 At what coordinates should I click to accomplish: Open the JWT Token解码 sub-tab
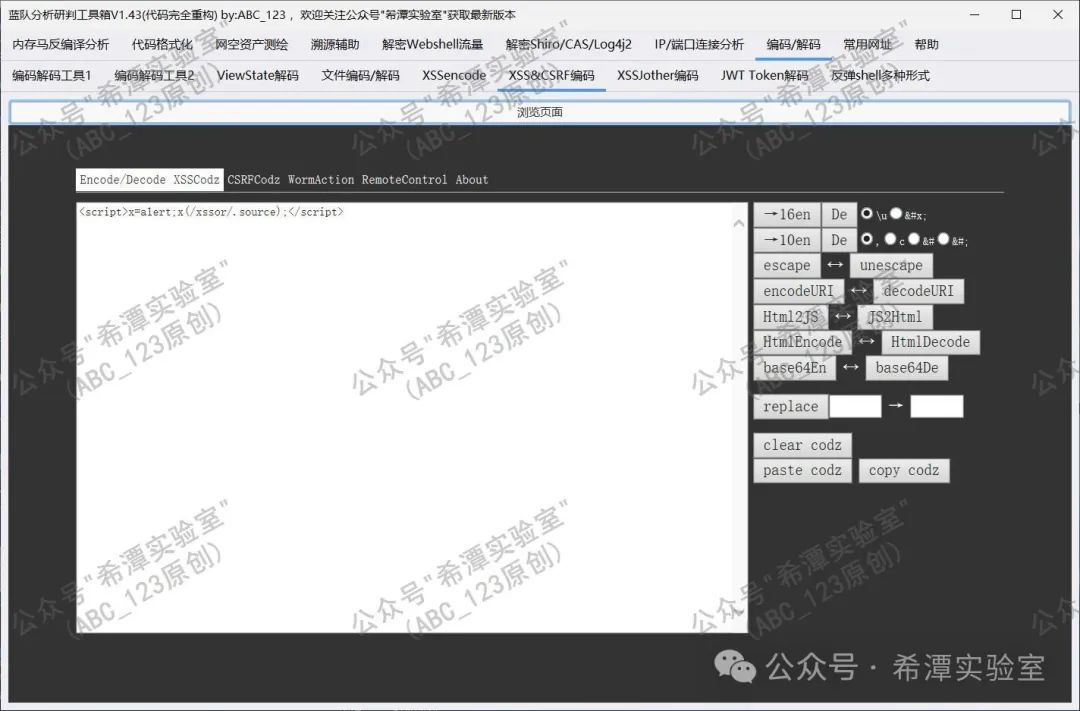coord(765,75)
